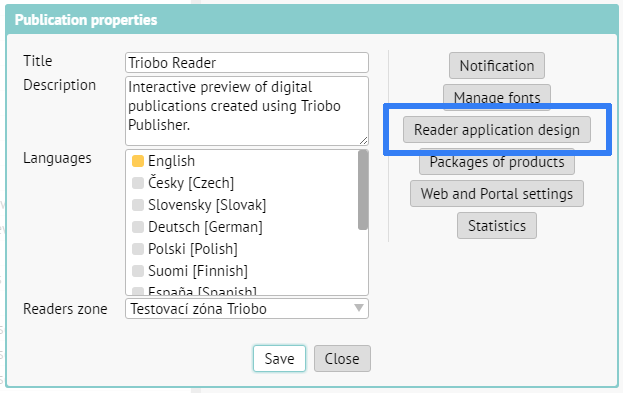
Task: Enable the Polski [Polish] language
Action: click(x=138, y=249)
